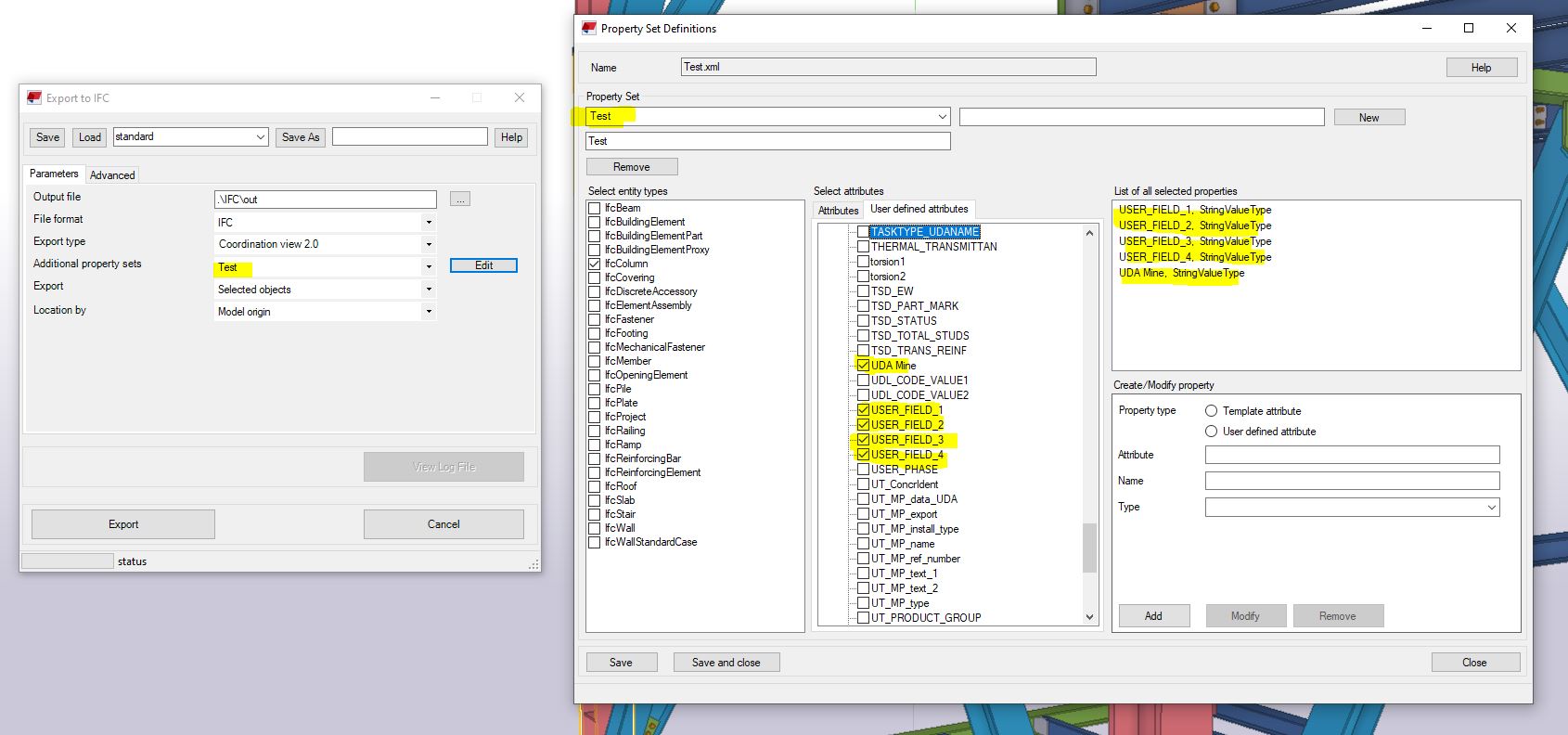Uncheck the IfcColumn entity type

(594, 264)
